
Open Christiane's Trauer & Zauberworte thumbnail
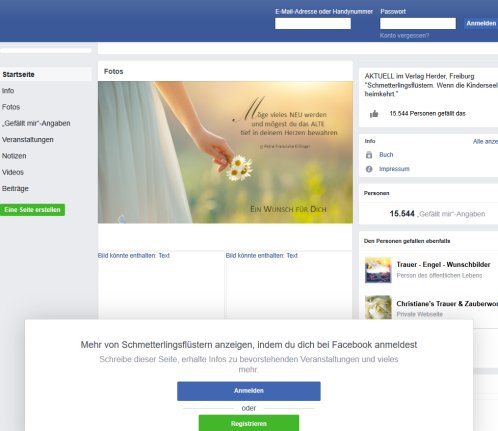378,307
